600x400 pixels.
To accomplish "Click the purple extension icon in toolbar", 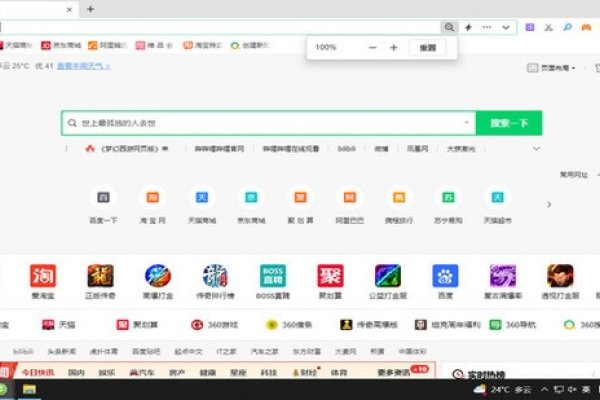I will coord(530,27).
